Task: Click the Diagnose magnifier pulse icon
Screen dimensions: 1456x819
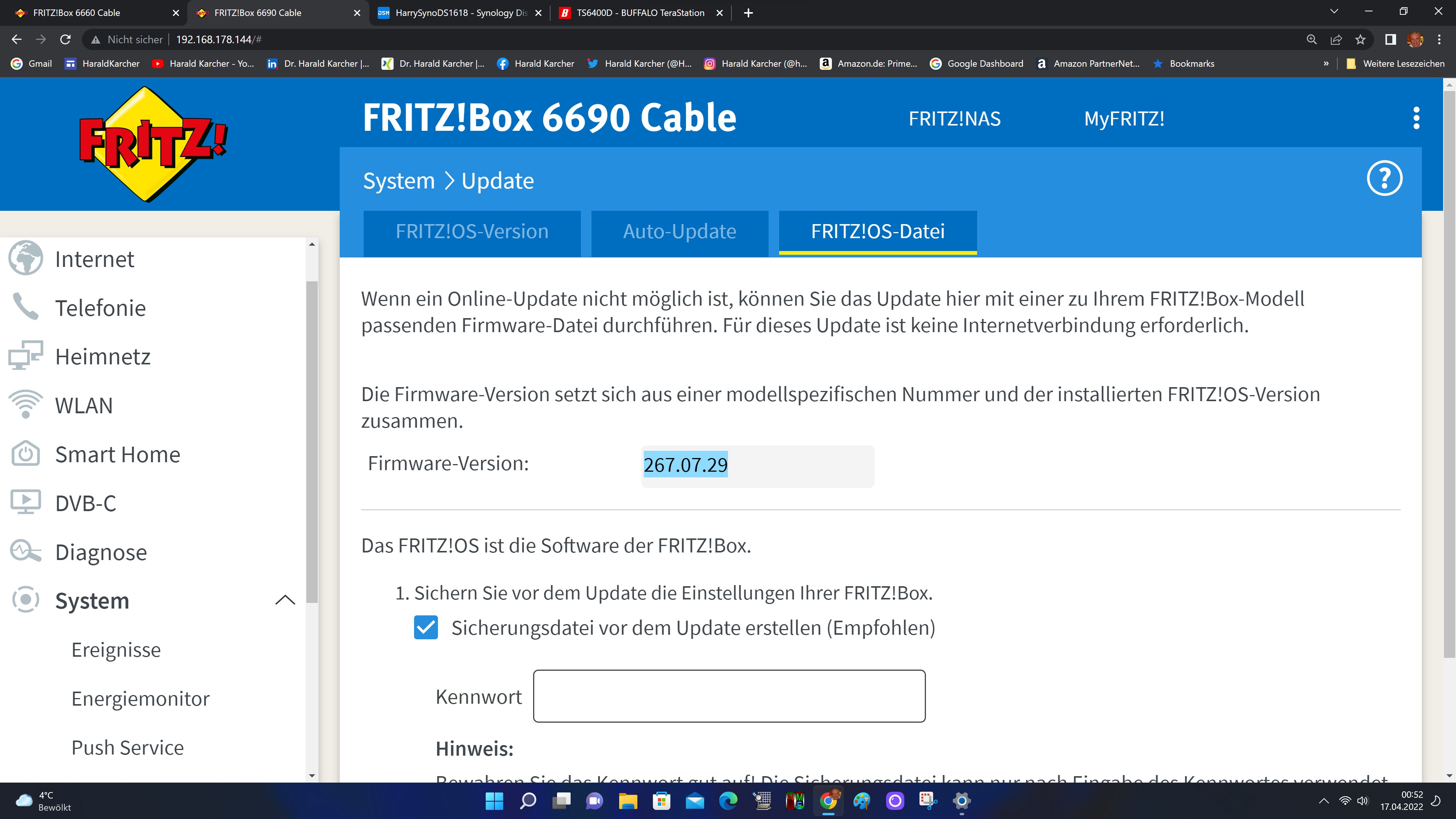Action: (25, 552)
